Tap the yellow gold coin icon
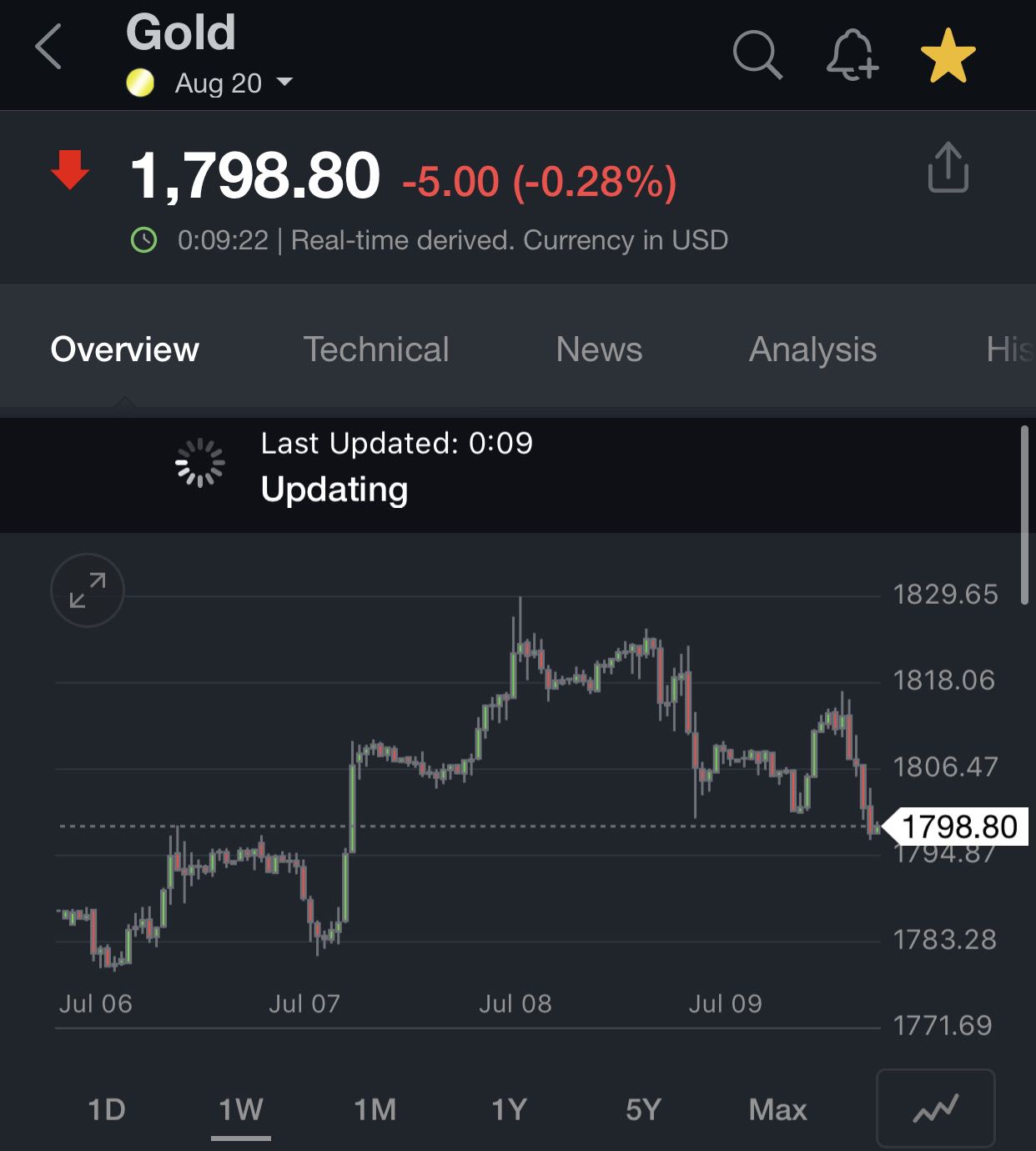The width and height of the screenshot is (1036, 1151). point(140,83)
